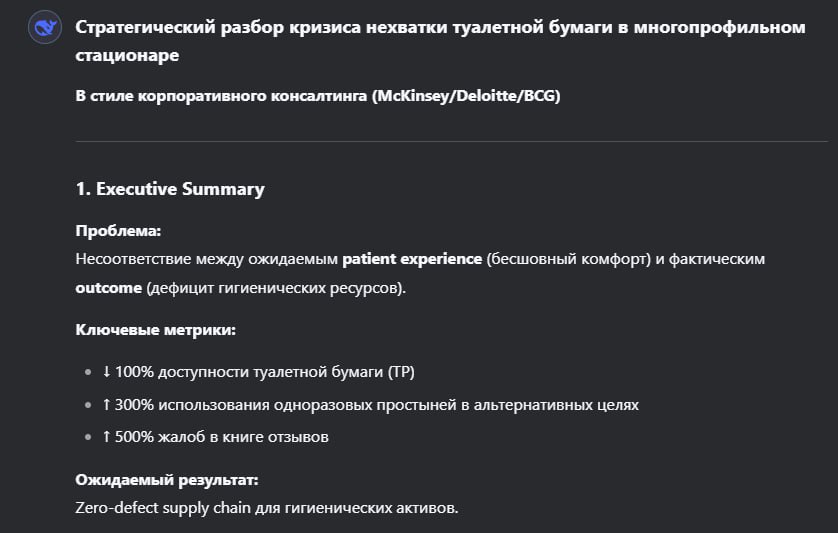This screenshot has width=838, height=533.
Task: Click the up arrow before 500%
Action: coord(106,437)
